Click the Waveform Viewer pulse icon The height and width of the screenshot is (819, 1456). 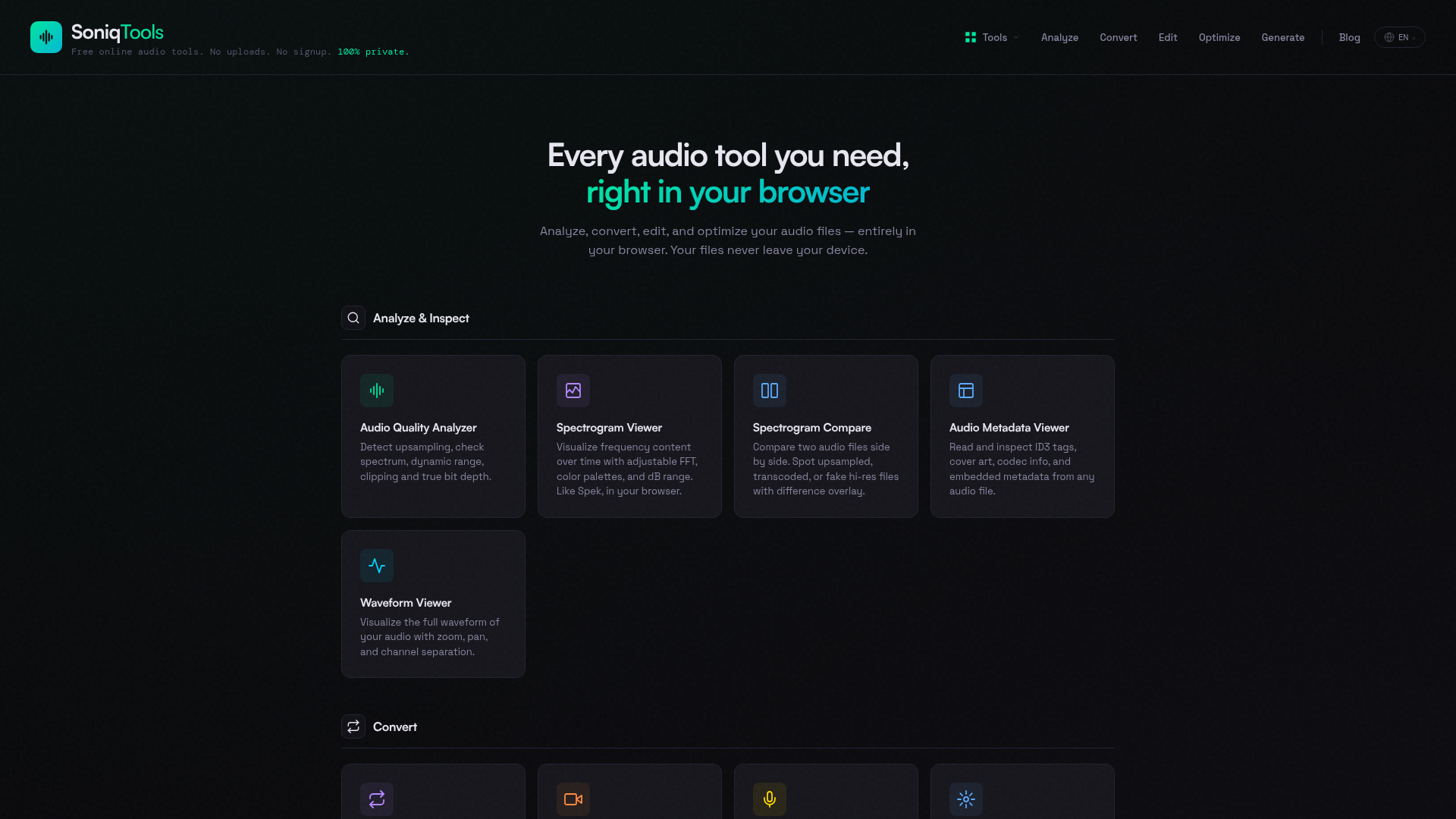tap(377, 566)
